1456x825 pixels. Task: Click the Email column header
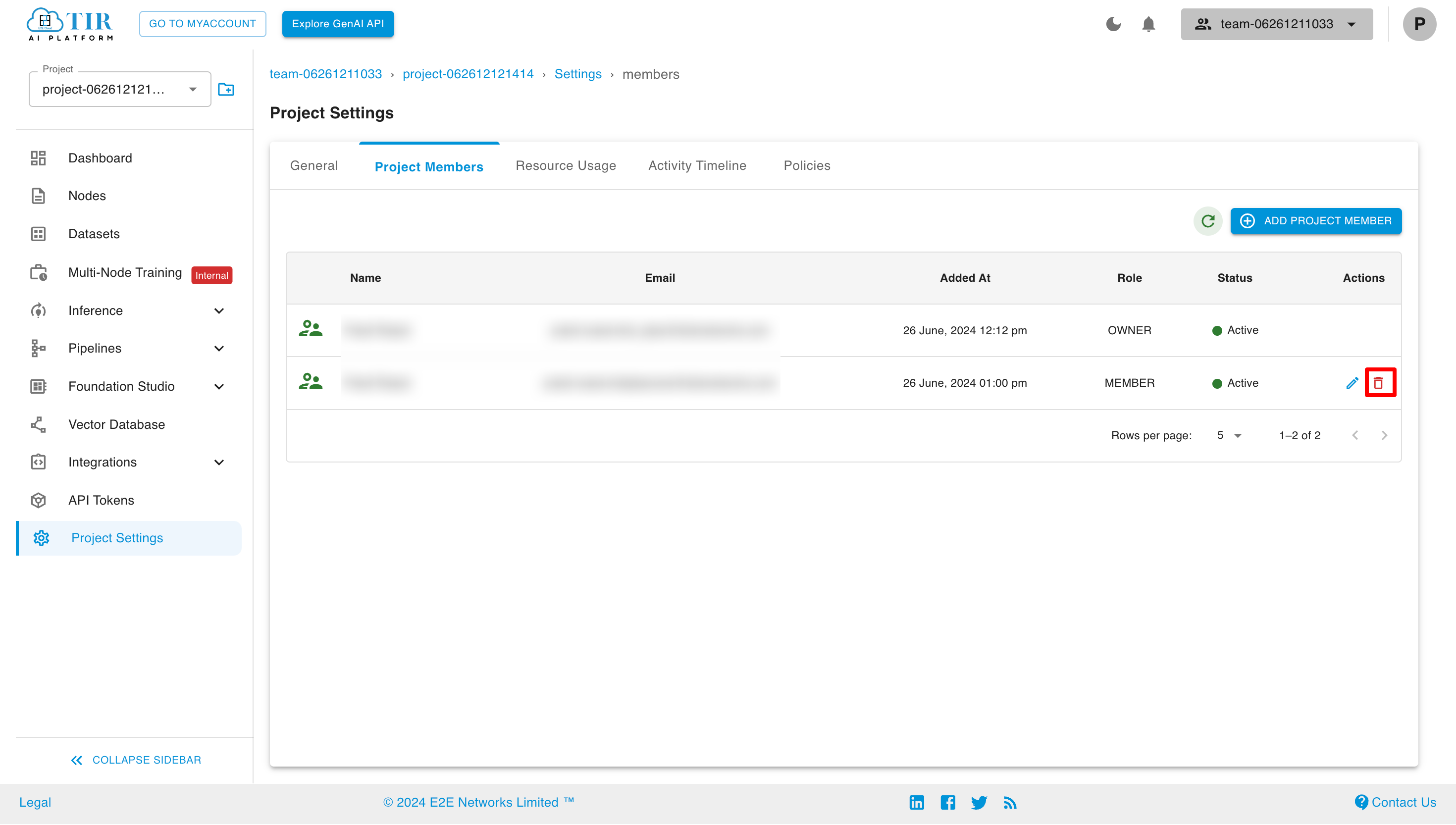(x=660, y=278)
